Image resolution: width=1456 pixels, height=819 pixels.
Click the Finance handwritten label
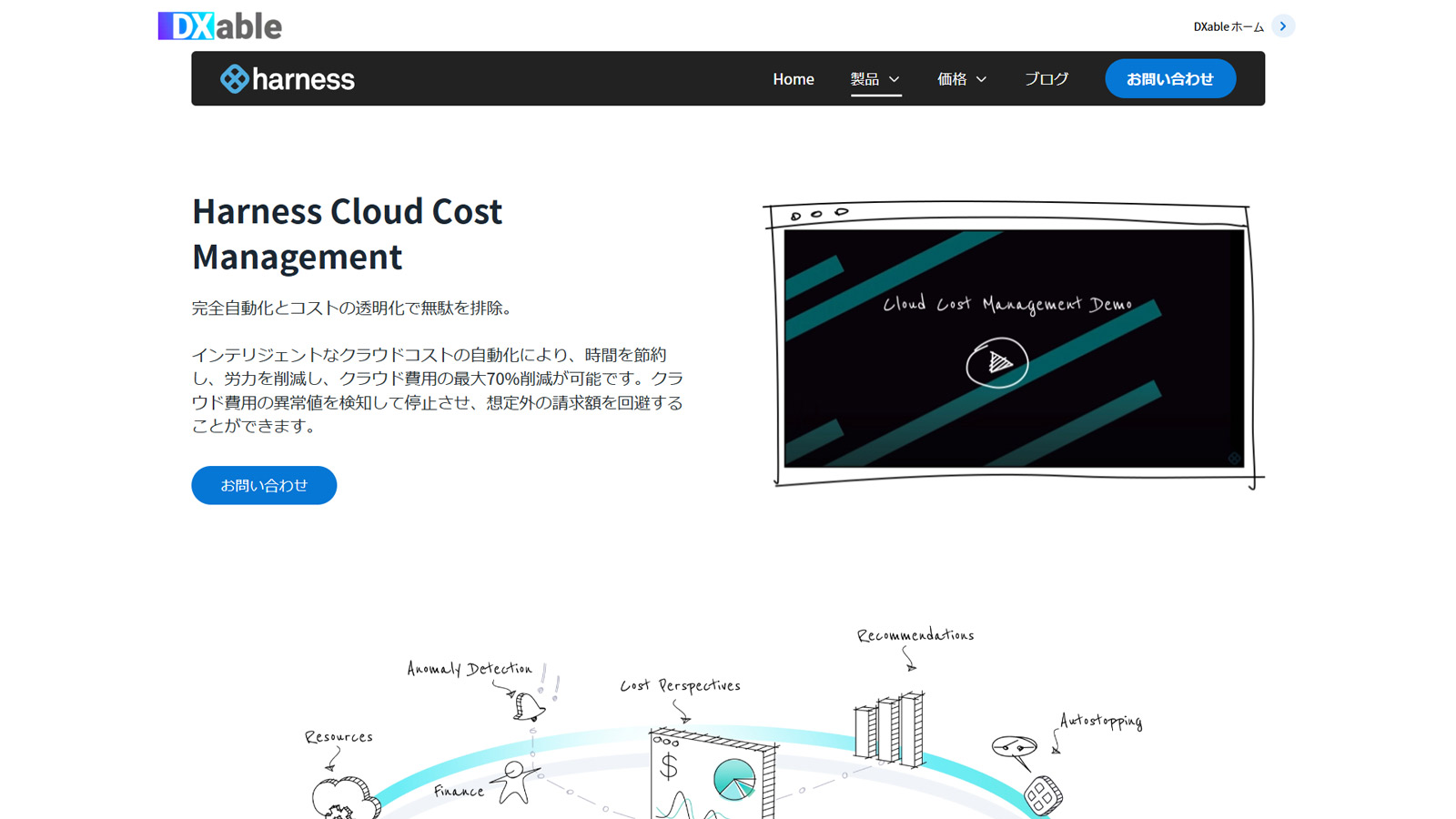coord(459,792)
